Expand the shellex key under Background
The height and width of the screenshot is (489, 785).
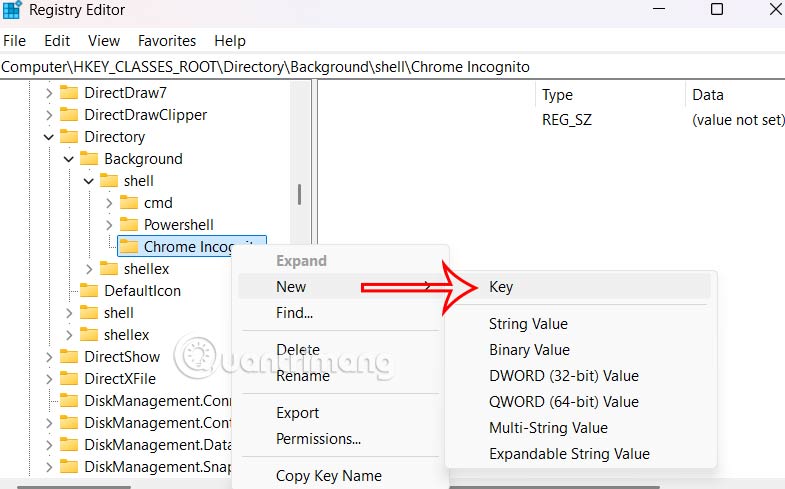click(x=89, y=269)
